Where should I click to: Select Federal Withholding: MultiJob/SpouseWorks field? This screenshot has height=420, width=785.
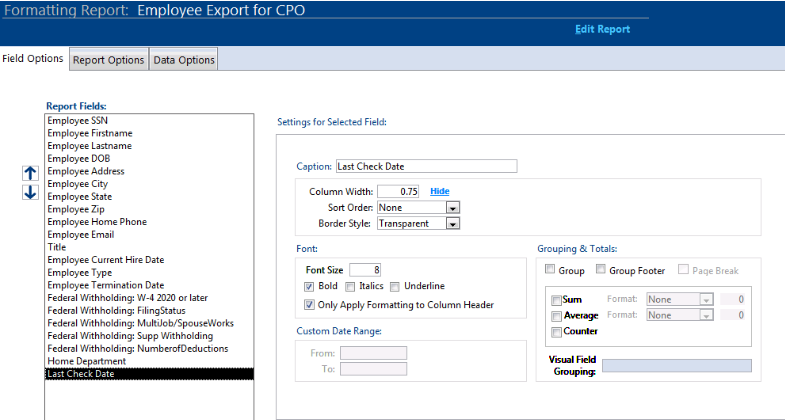[x=149, y=323]
